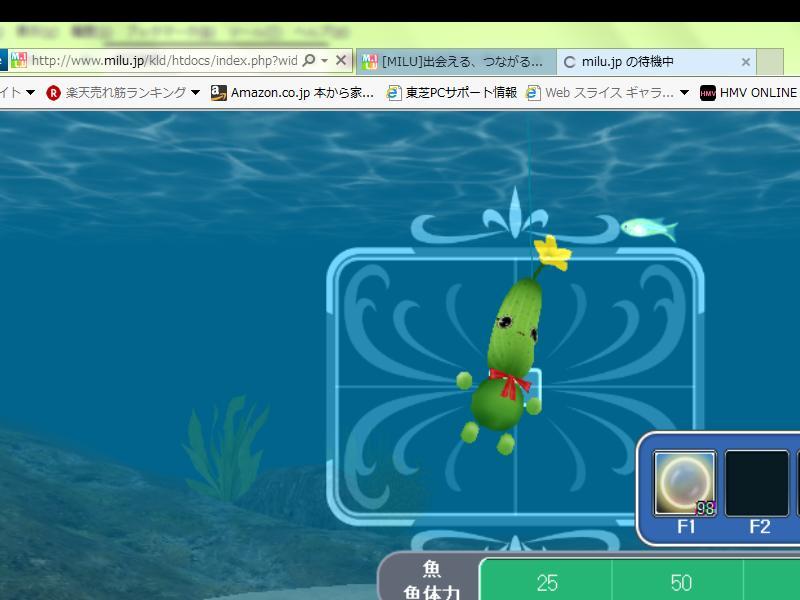Click the Rakuten R favicon
This screenshot has width=800, height=600.
tap(53, 93)
